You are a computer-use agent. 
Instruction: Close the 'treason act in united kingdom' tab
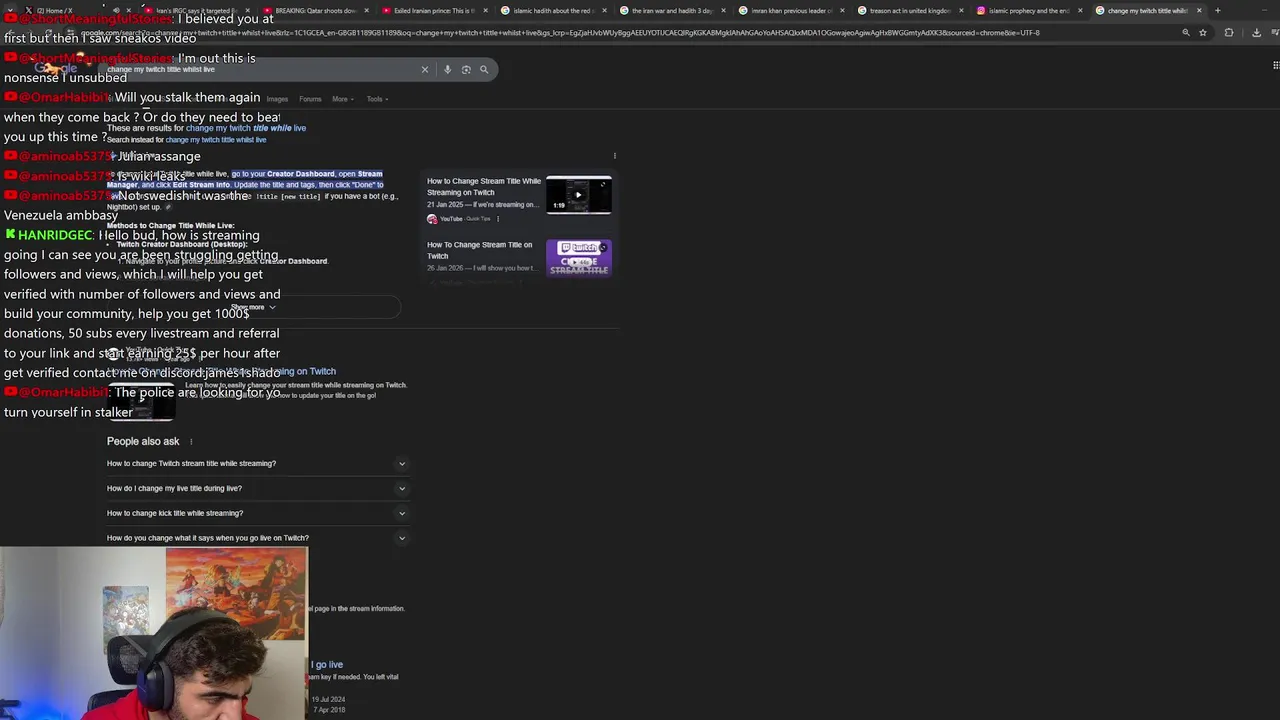[x=961, y=11]
